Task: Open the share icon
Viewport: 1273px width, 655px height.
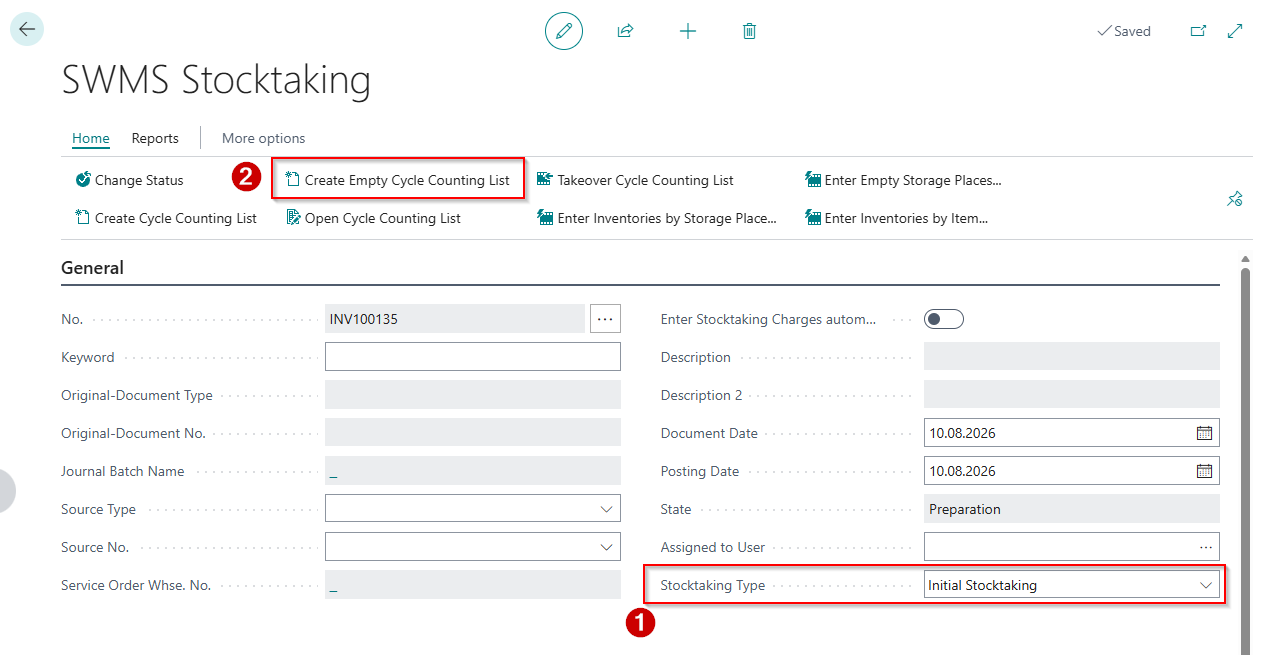Action: (x=625, y=31)
